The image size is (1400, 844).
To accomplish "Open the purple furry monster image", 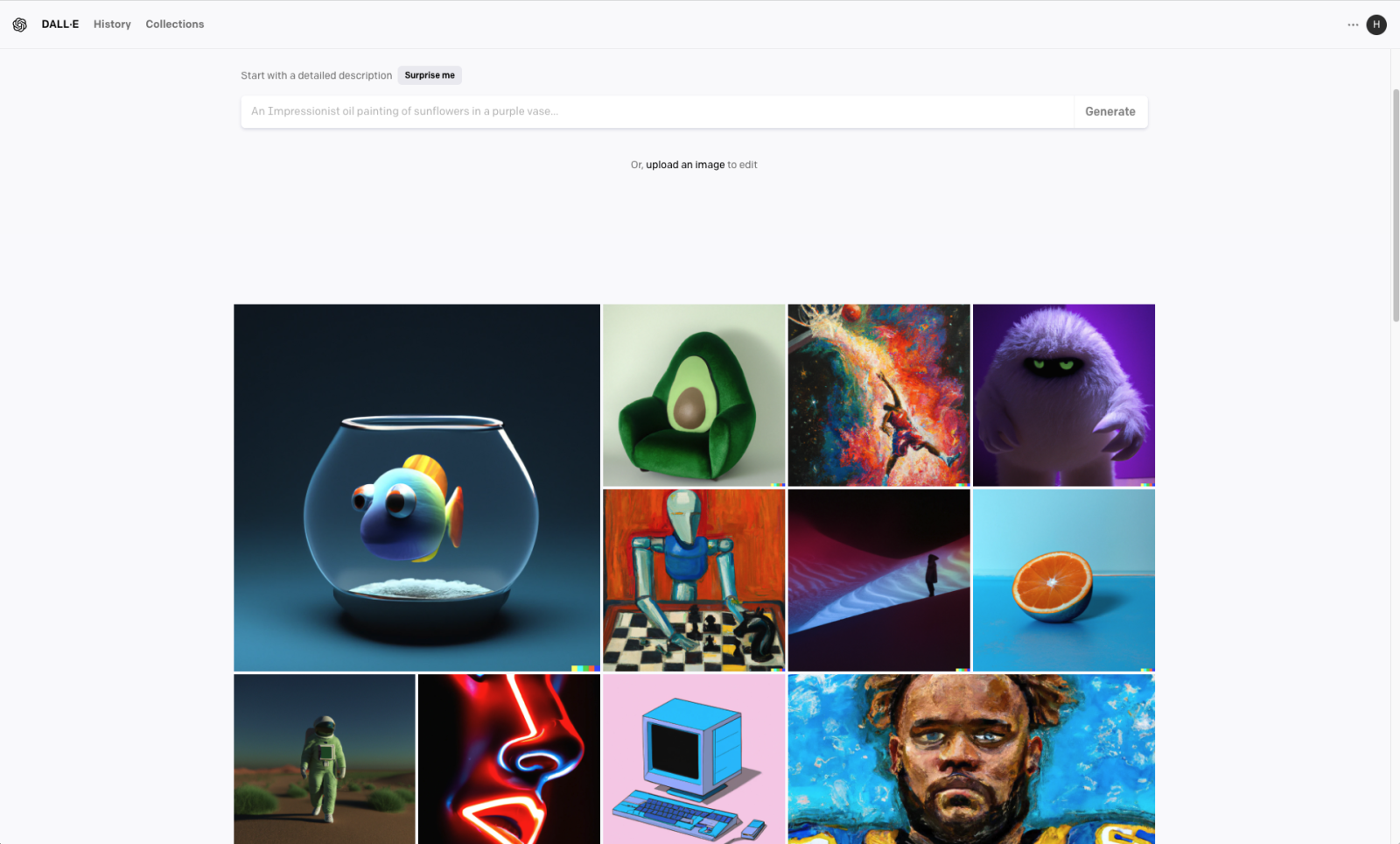I will [x=1064, y=395].
